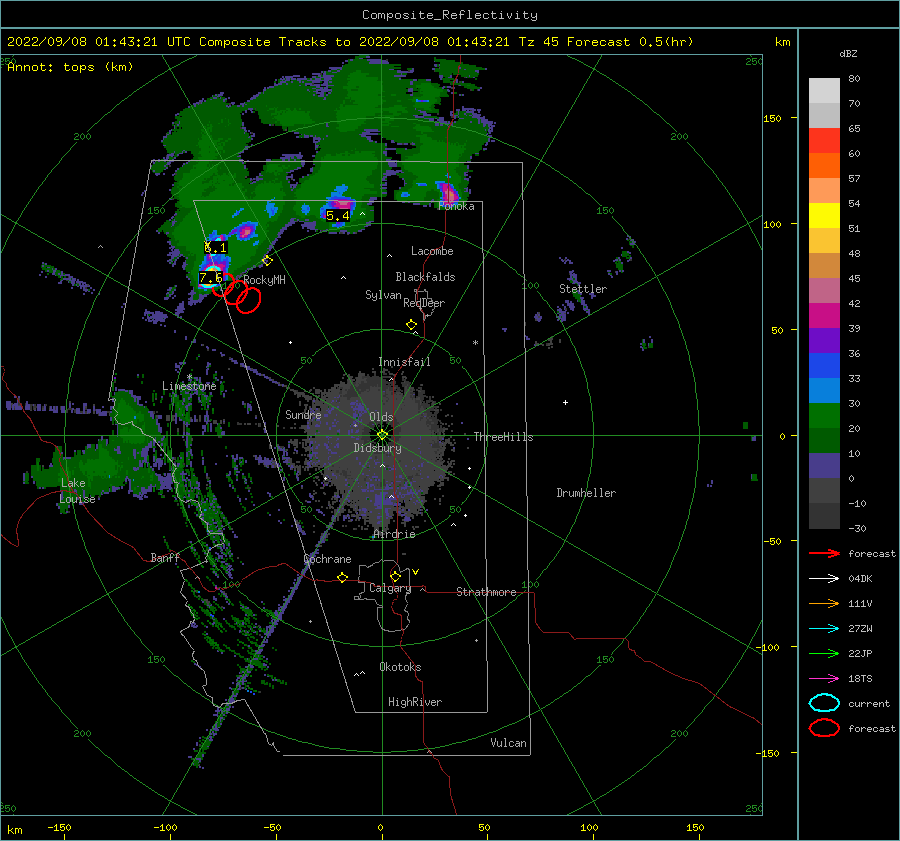The width and height of the screenshot is (900, 841).
Task: Click the Lacombe city label
Action: click(432, 251)
